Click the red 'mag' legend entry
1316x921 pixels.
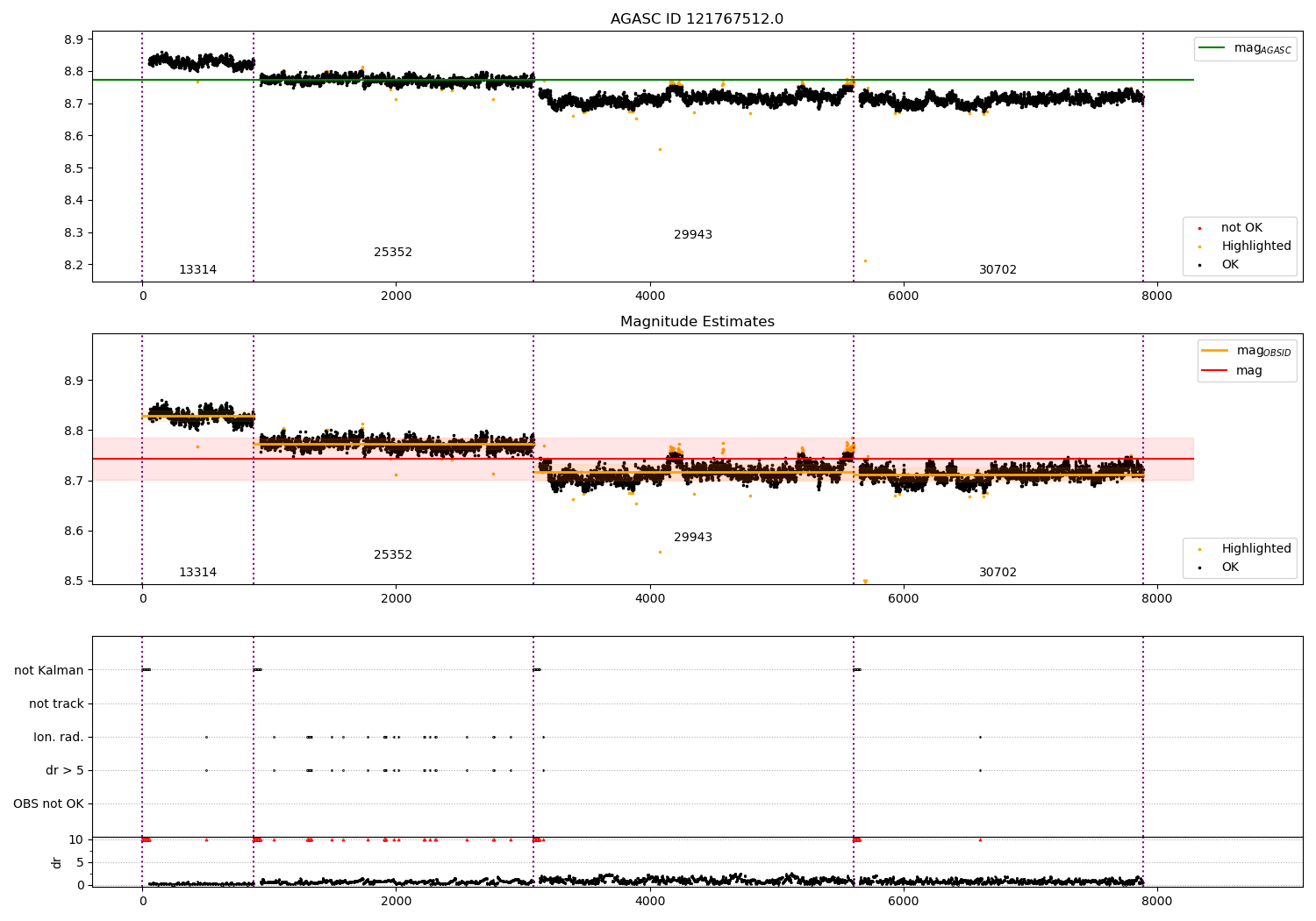(1232, 371)
